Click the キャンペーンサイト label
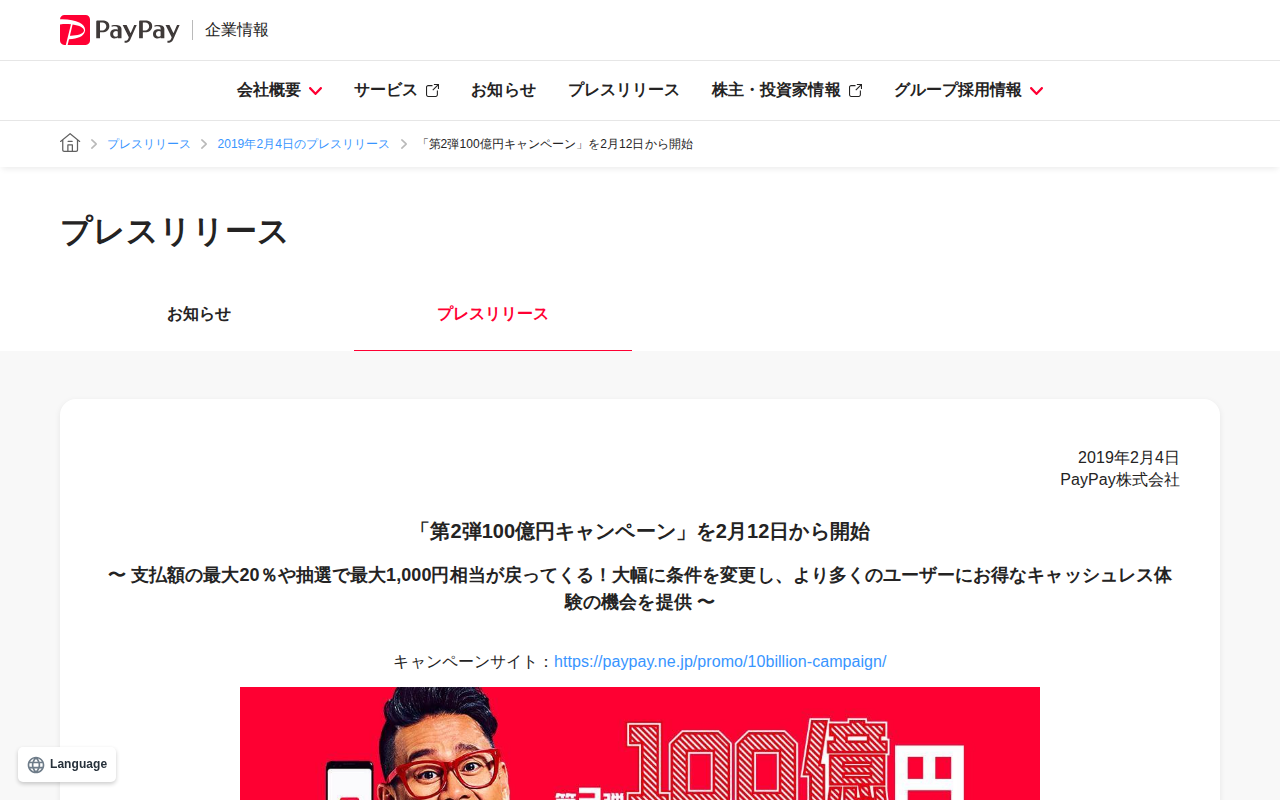Image resolution: width=1280 pixels, height=800 pixels. click(473, 662)
